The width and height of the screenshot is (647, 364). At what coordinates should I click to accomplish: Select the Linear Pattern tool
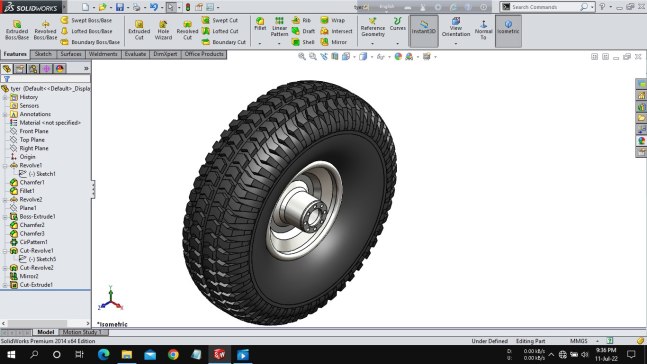coord(279,27)
